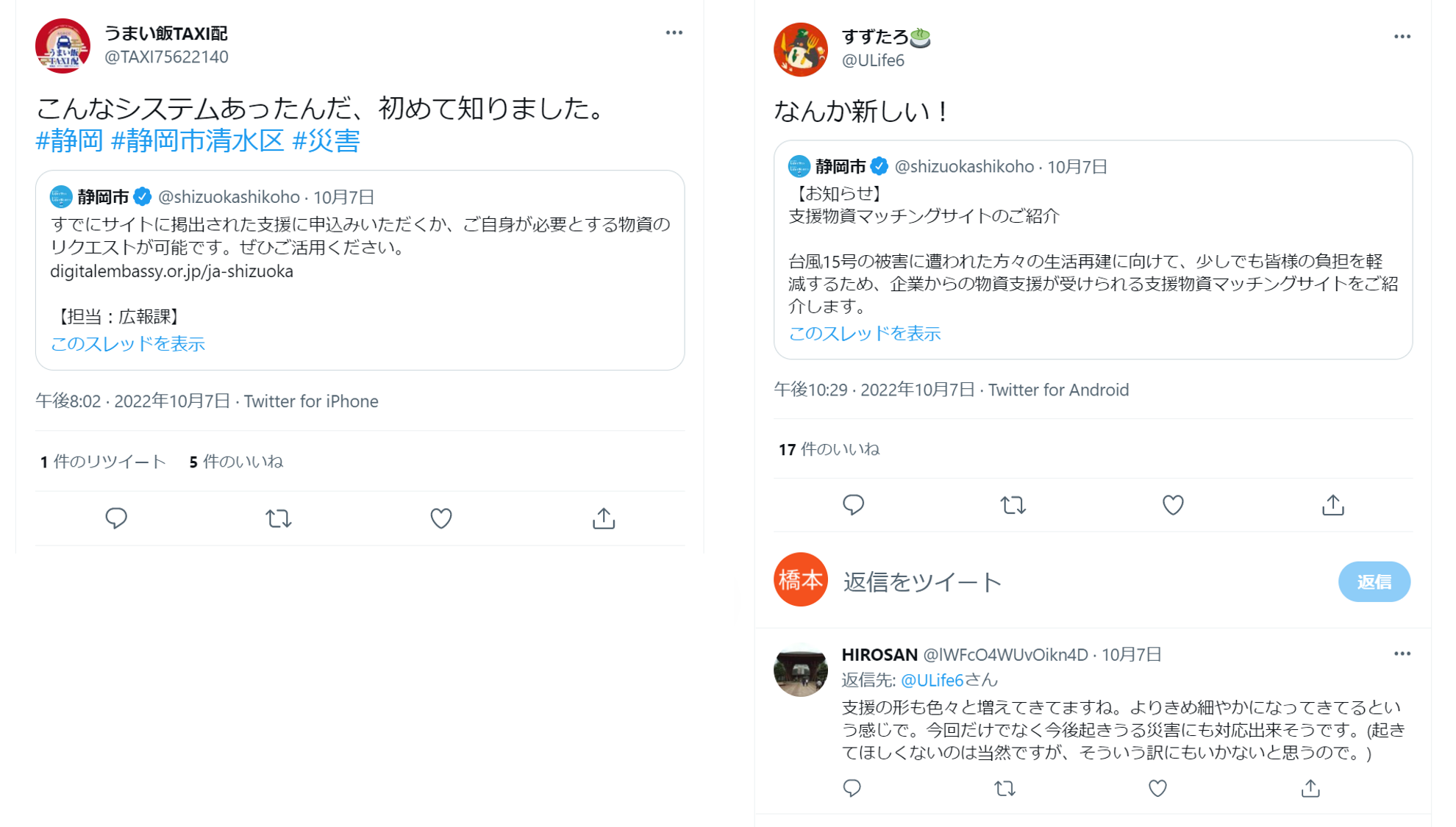Click the retweet icon on うまい飯TAXI配's tweet

point(278,518)
